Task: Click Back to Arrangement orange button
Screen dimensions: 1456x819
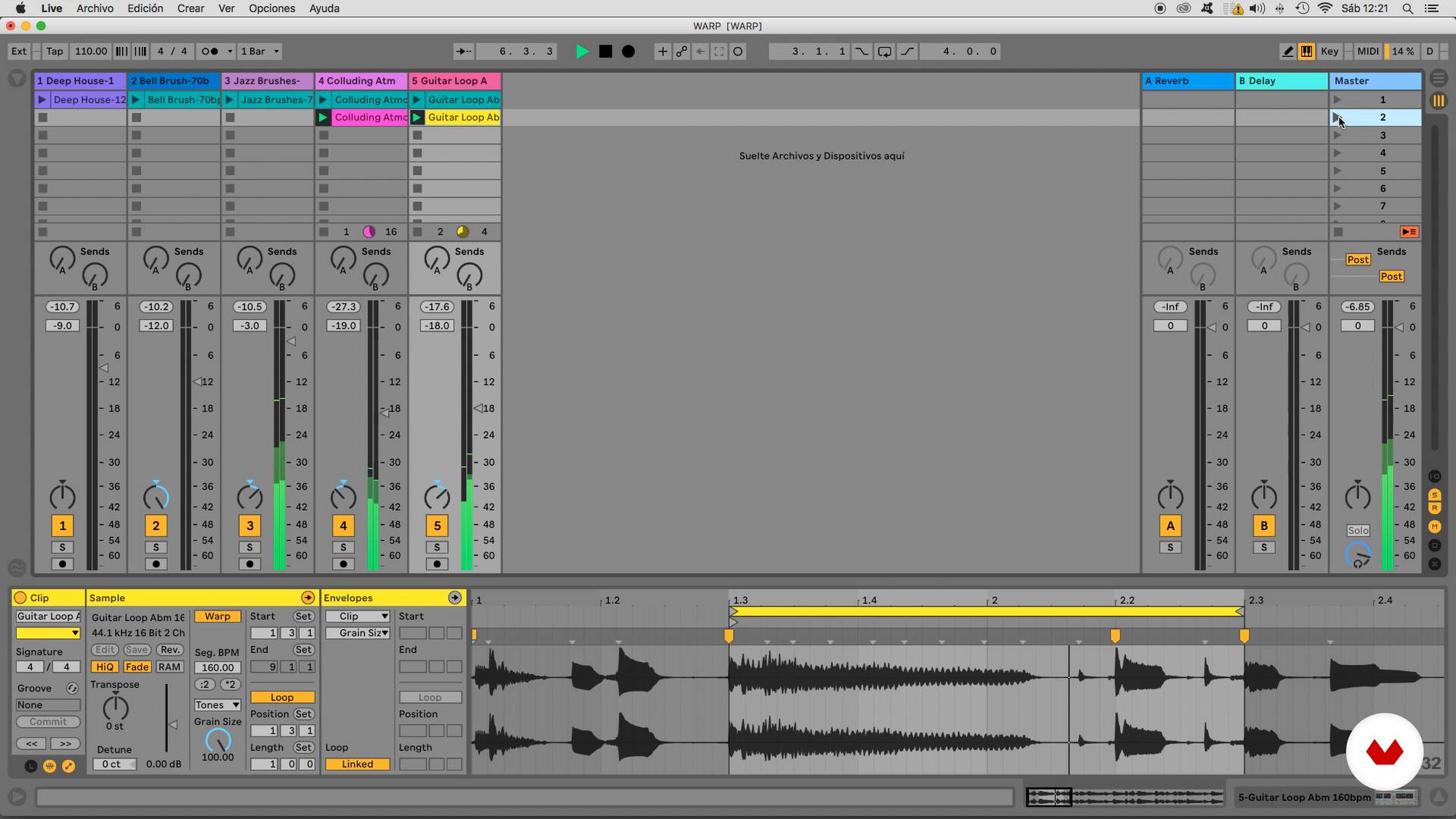Action: [x=1409, y=232]
